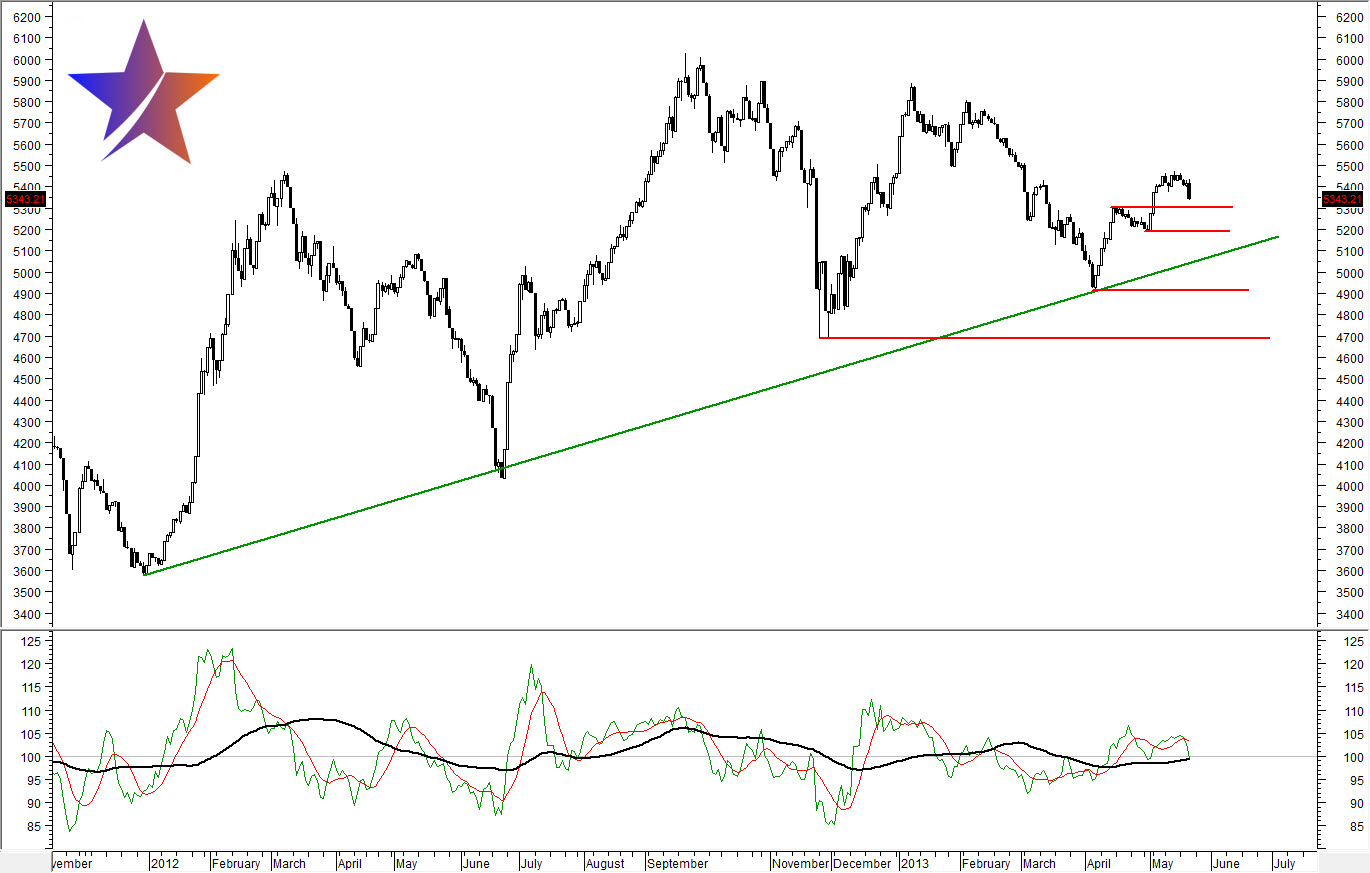Click the February label right after 2013

[986, 863]
